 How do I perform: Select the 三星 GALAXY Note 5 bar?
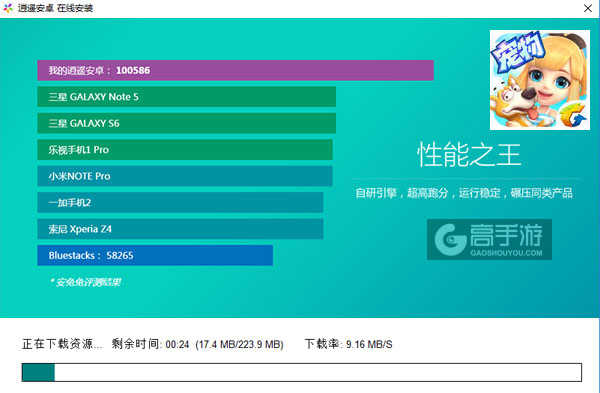(187, 97)
